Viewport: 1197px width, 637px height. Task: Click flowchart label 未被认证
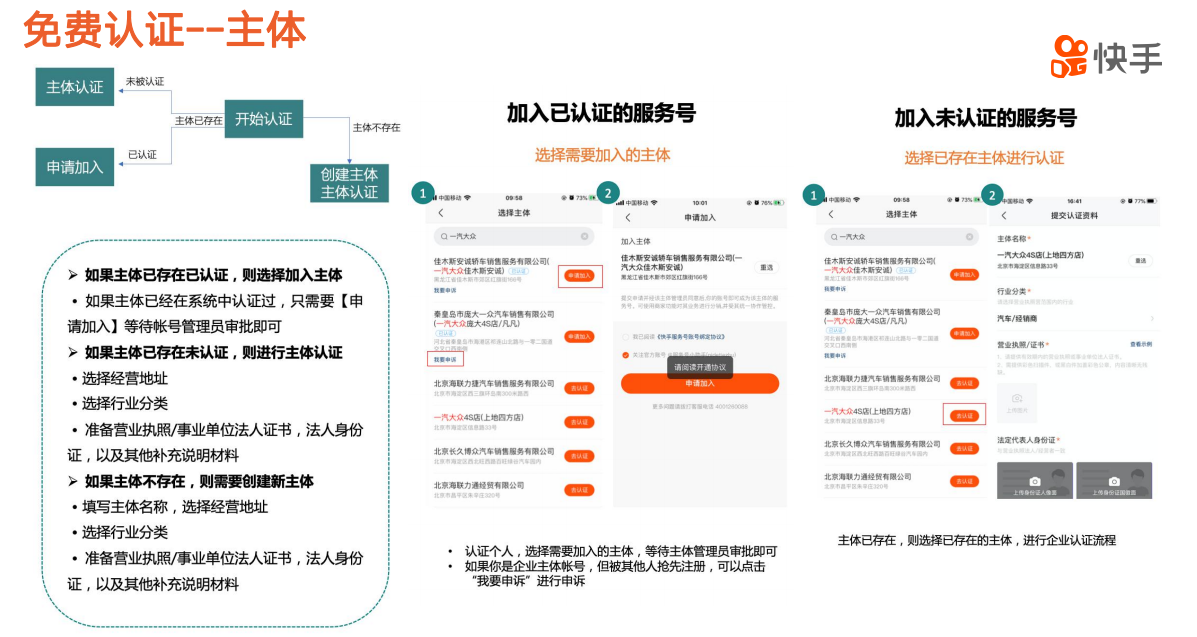tap(145, 82)
